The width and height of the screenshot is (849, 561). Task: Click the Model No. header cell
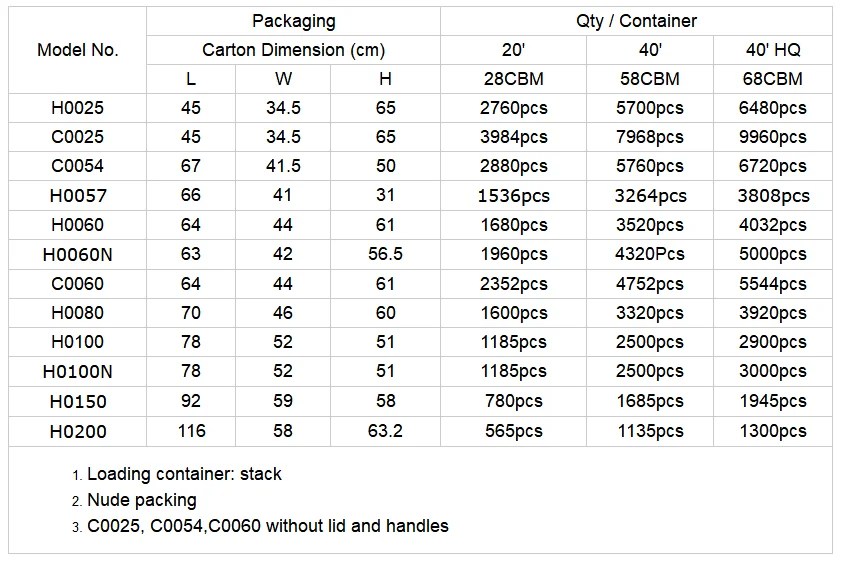[78, 50]
